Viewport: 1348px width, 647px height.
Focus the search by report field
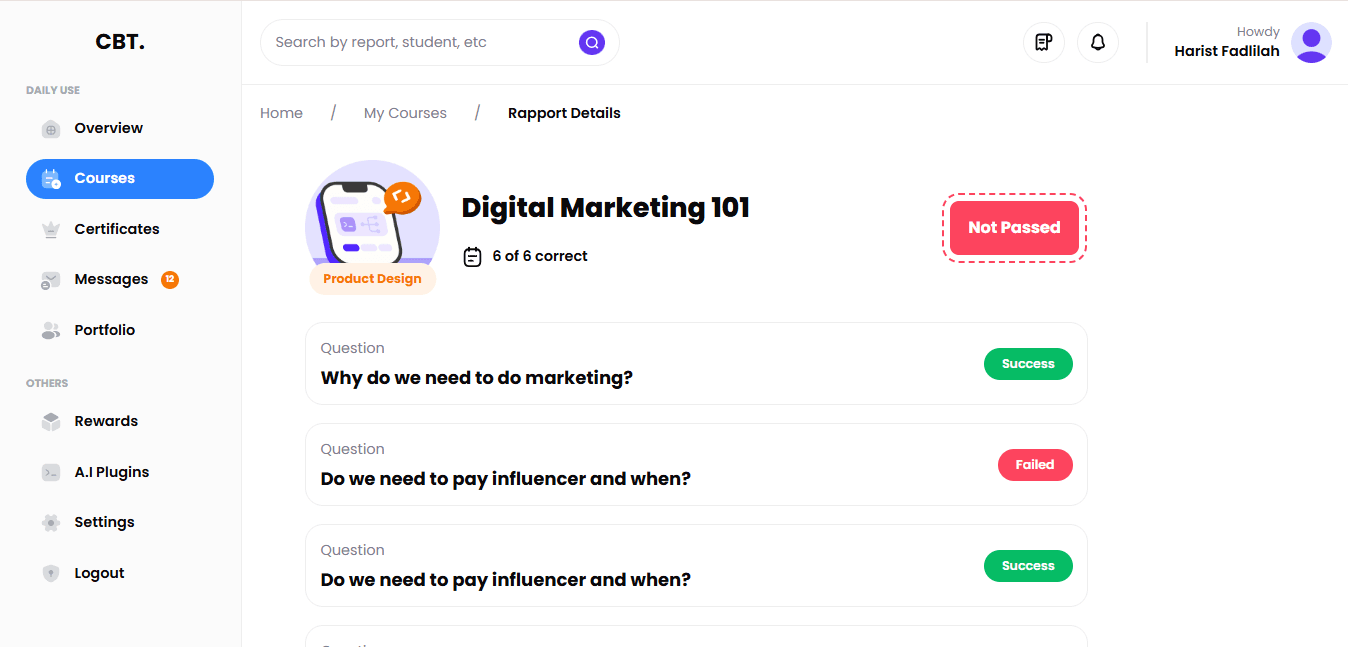click(x=420, y=42)
